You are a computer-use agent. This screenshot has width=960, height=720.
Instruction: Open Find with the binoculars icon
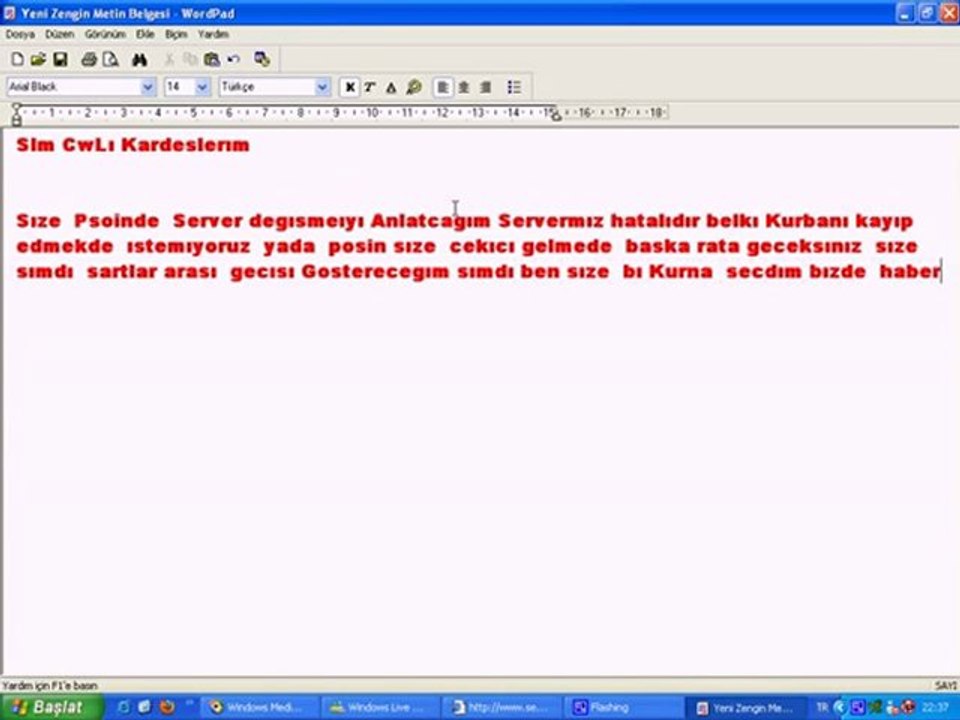click(x=140, y=59)
